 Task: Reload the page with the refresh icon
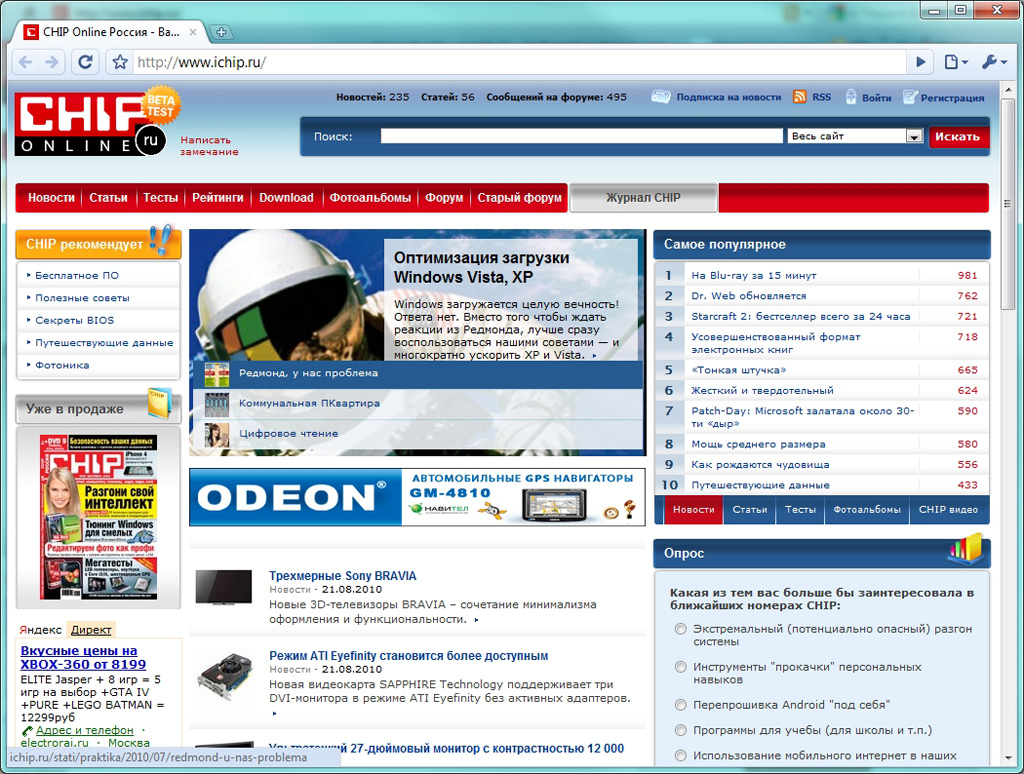coord(85,62)
